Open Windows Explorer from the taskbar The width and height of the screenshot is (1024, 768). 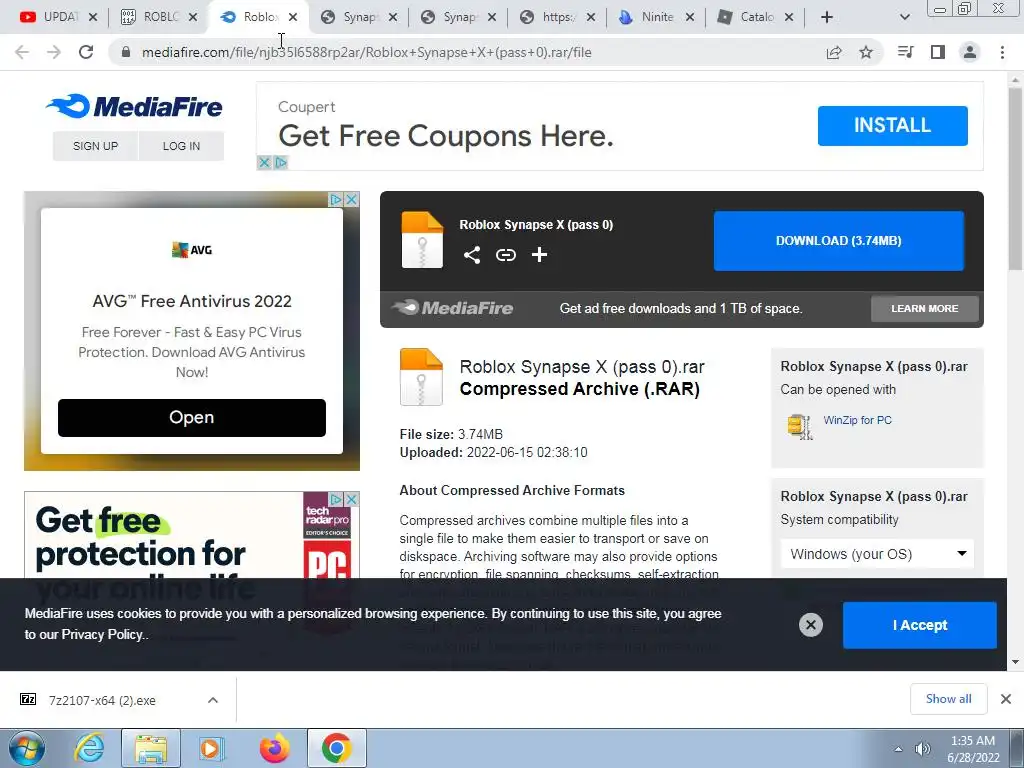151,748
